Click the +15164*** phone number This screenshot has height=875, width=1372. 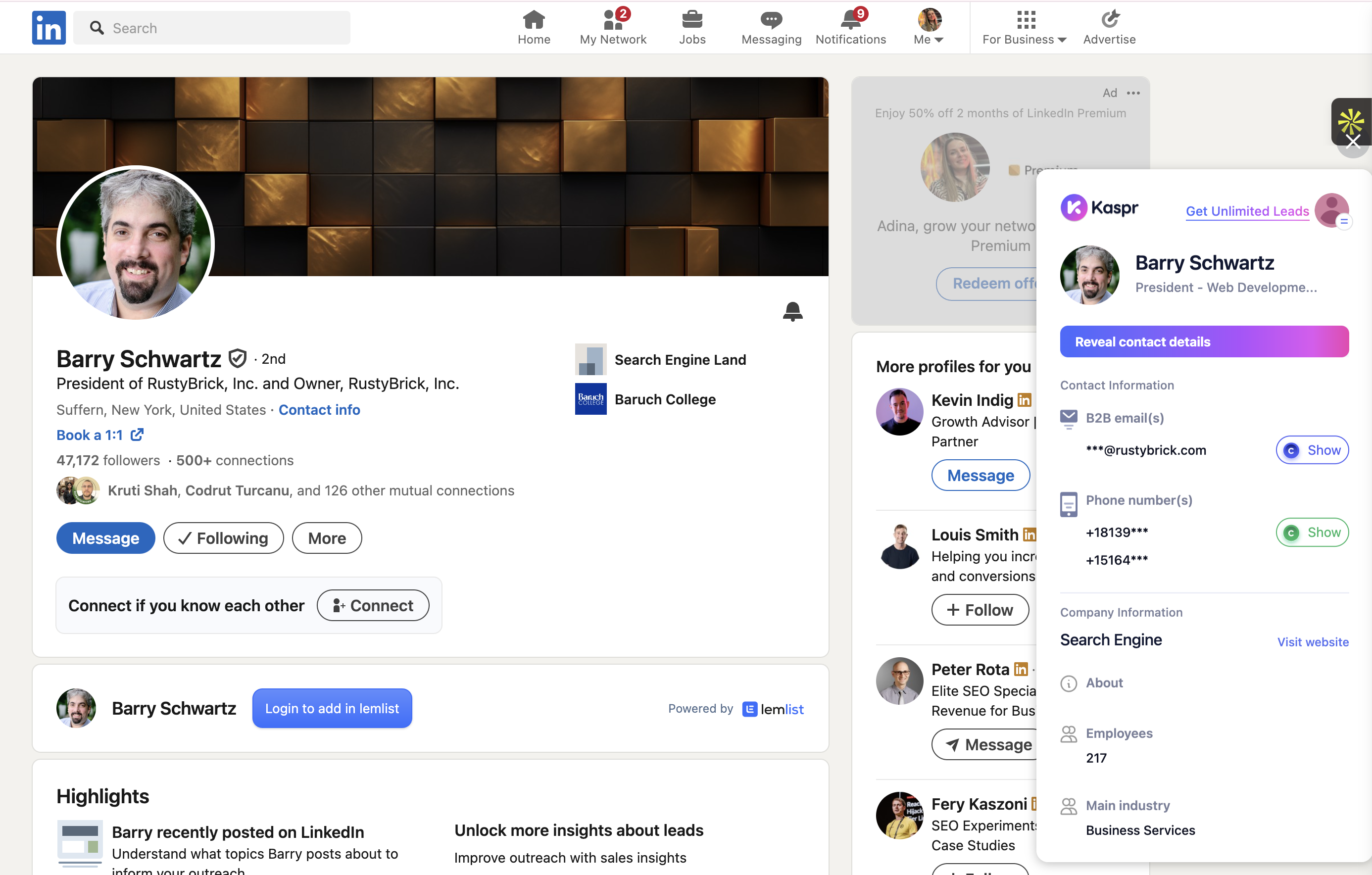coord(1117,560)
